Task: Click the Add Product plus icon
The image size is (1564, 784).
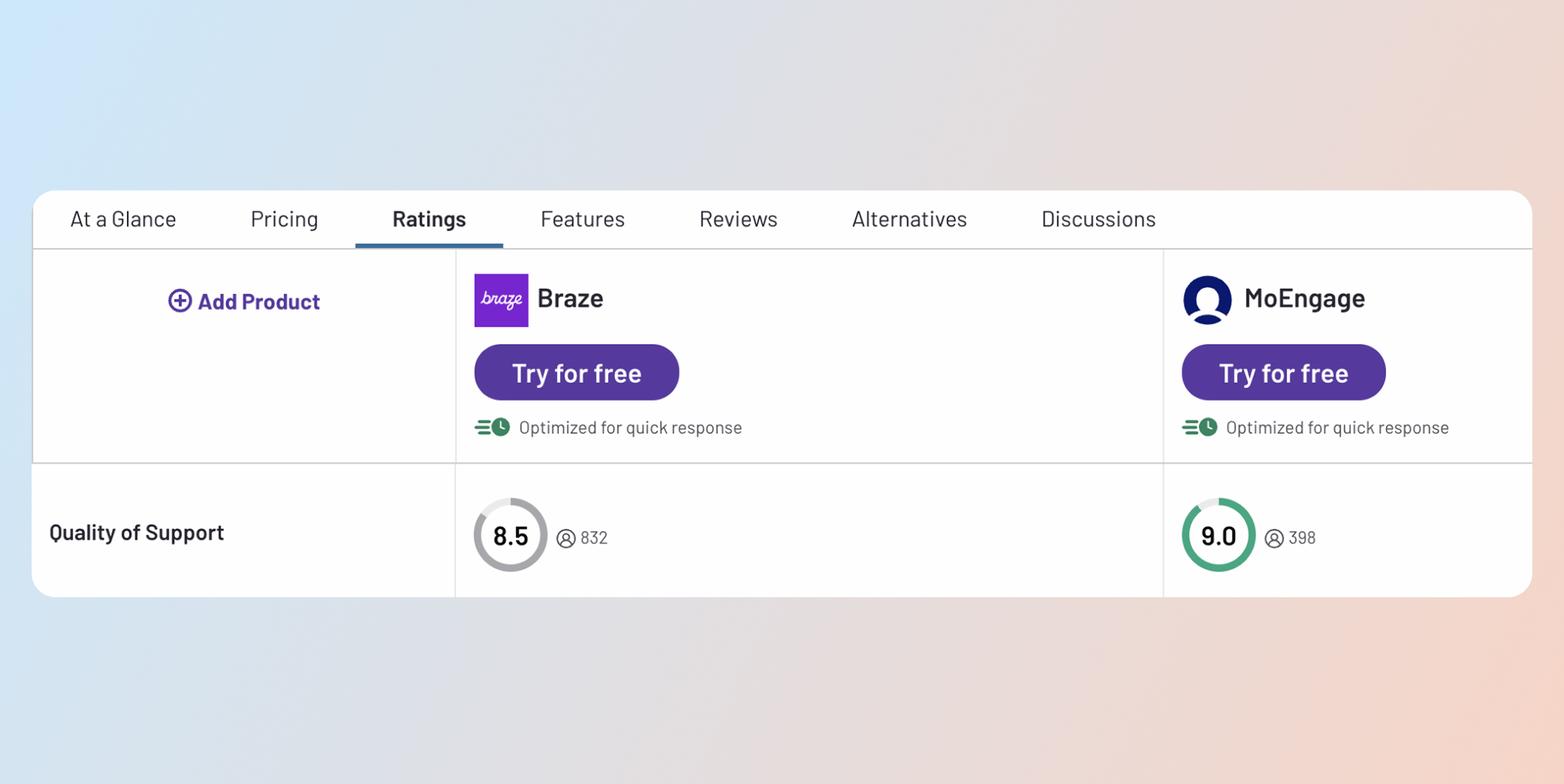Action: click(x=179, y=300)
